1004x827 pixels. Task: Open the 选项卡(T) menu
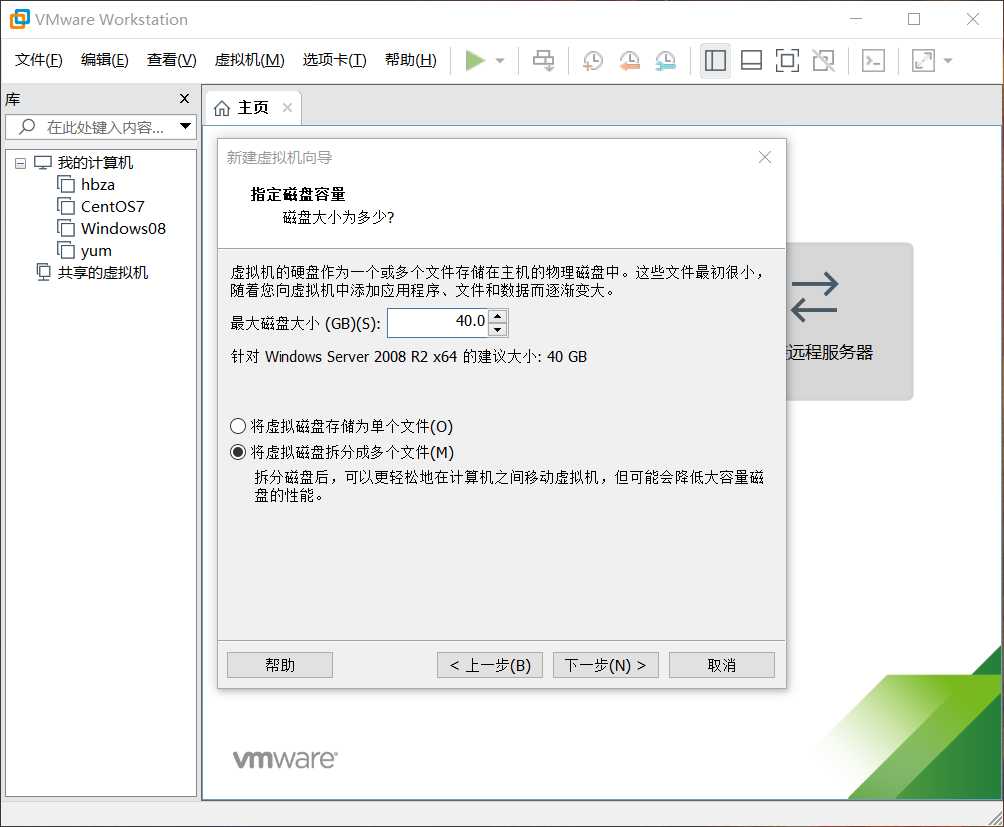(x=335, y=60)
